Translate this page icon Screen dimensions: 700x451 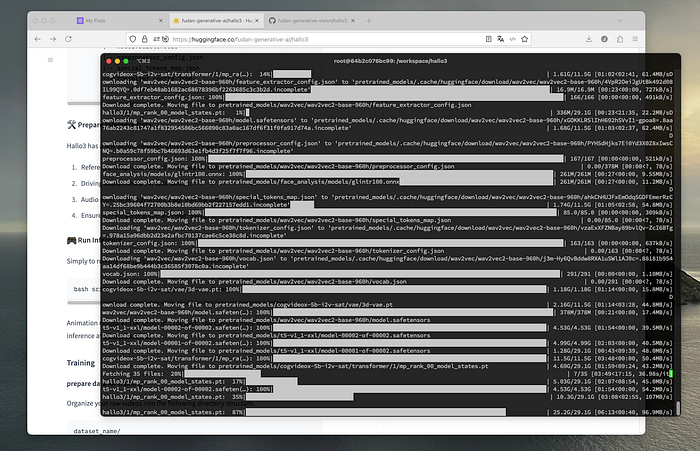pyautogui.click(x=500, y=39)
